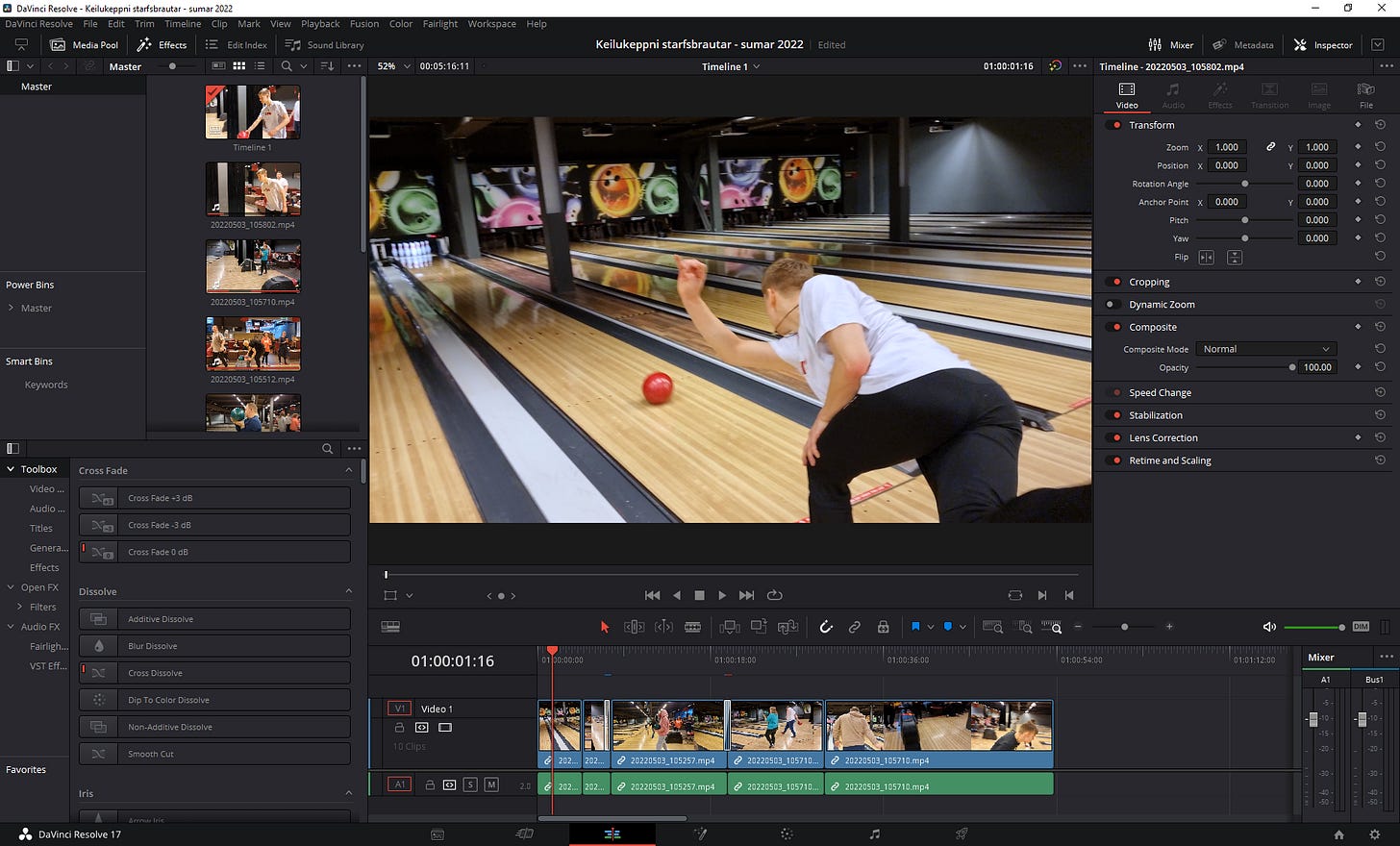
Task: Click the linked selection chain icon
Action: coord(854,627)
